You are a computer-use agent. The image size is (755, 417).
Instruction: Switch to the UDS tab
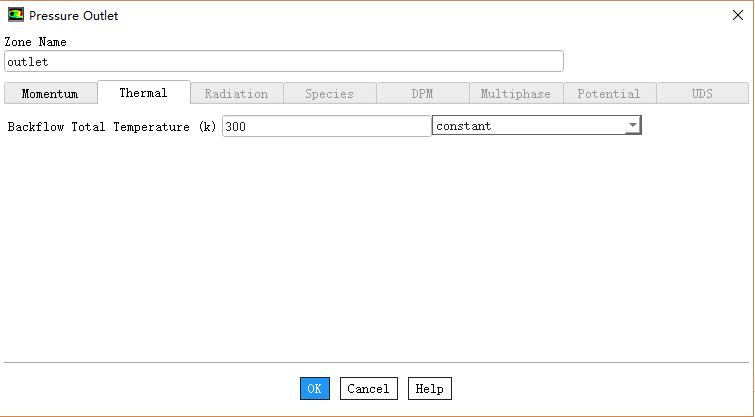pos(702,94)
